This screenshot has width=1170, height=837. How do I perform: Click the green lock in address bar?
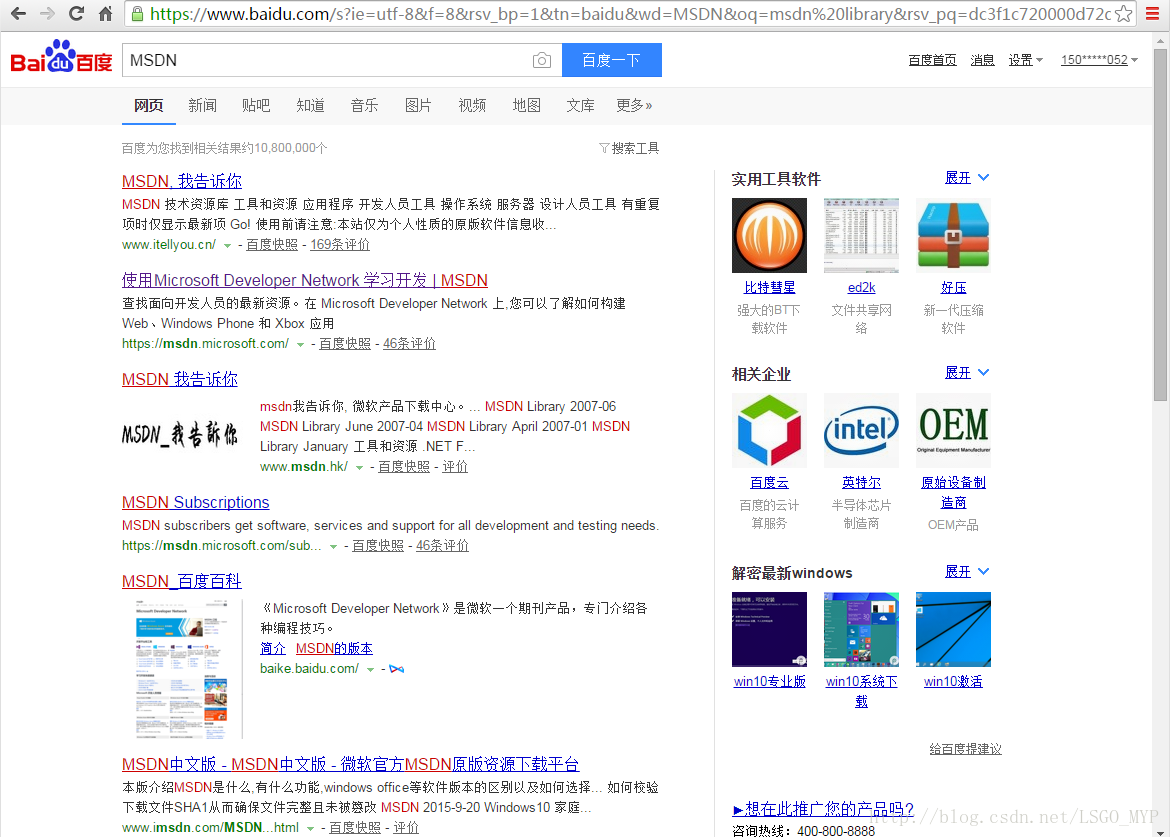[x=137, y=13]
